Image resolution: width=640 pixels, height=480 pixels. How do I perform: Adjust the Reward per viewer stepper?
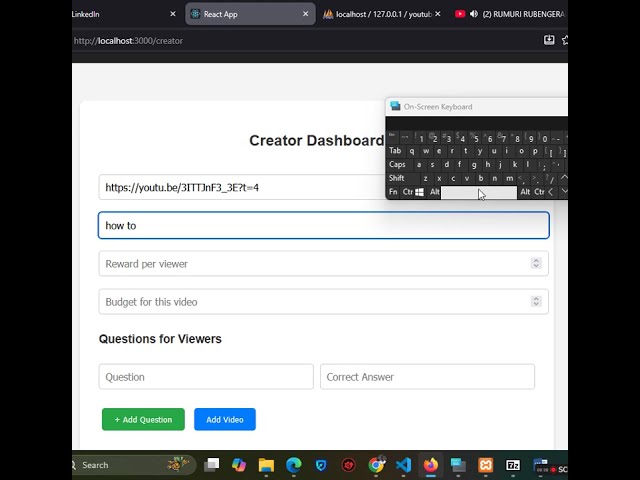pyautogui.click(x=536, y=263)
